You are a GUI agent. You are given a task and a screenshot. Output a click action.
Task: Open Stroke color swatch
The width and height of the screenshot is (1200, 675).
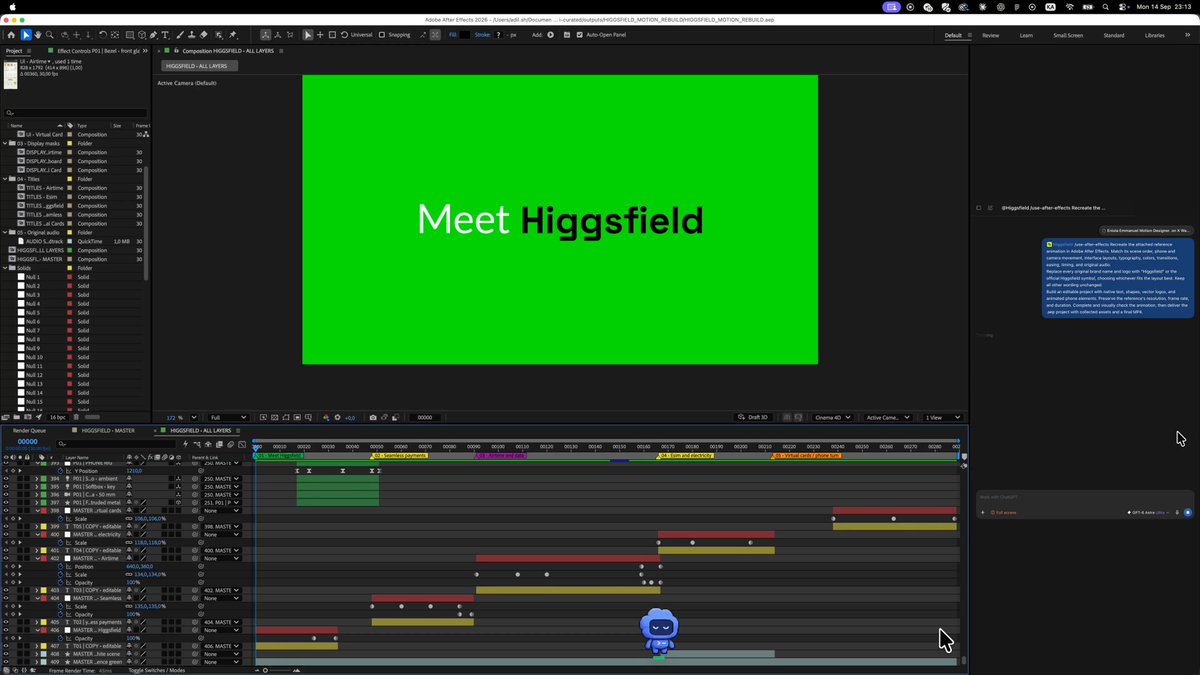[498, 35]
